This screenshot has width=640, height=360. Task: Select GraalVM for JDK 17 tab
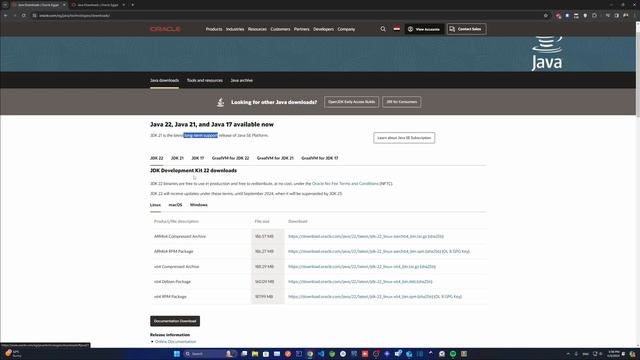pos(320,158)
